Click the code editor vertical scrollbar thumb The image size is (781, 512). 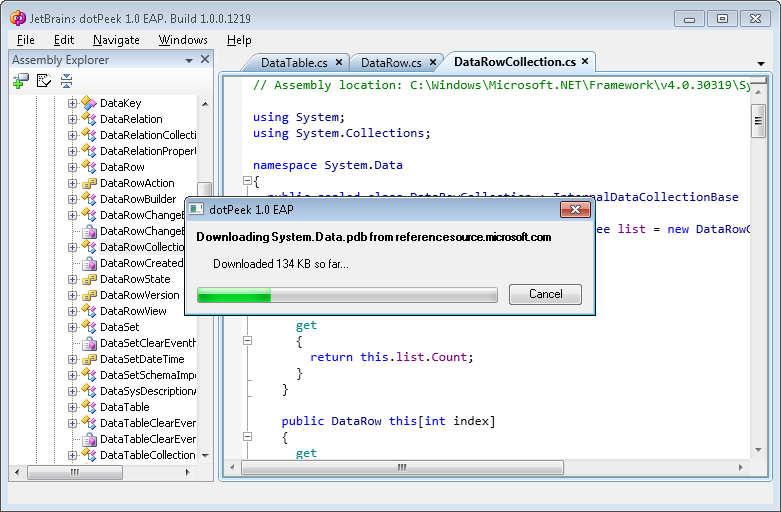tap(758, 121)
